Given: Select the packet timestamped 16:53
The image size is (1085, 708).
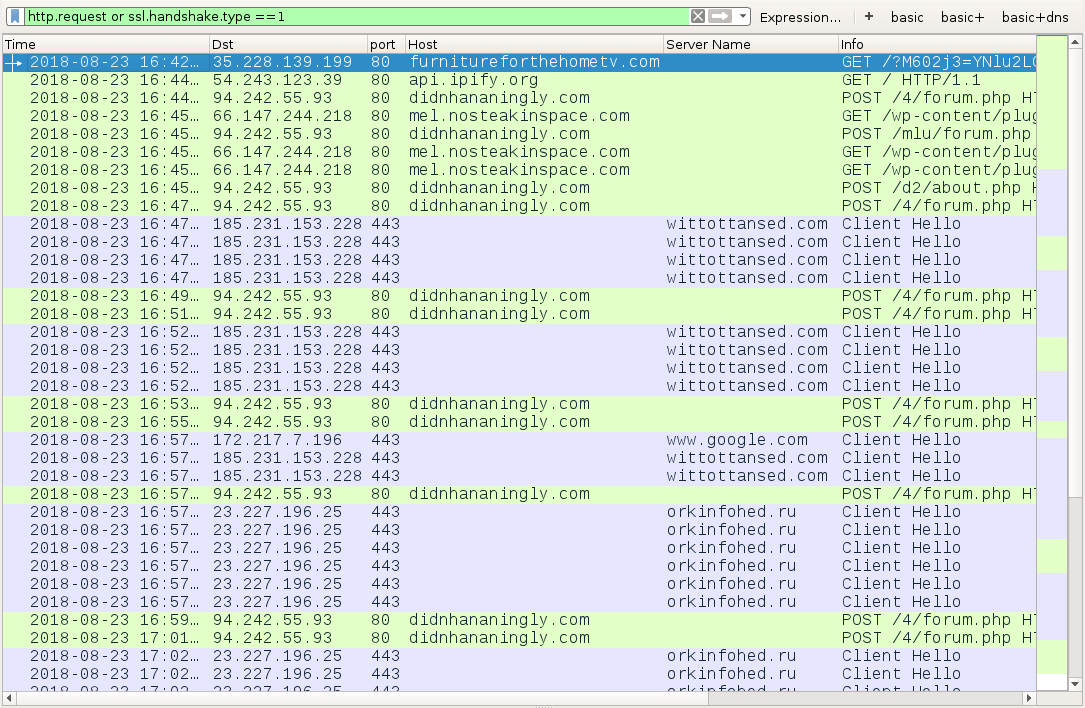Looking at the screenshot, I should point(519,404).
